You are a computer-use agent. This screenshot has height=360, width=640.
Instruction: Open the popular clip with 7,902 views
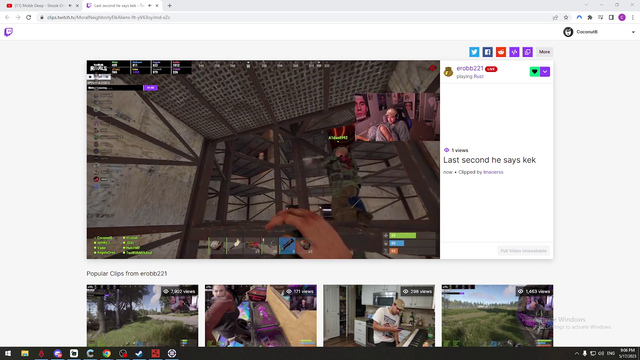click(x=142, y=316)
